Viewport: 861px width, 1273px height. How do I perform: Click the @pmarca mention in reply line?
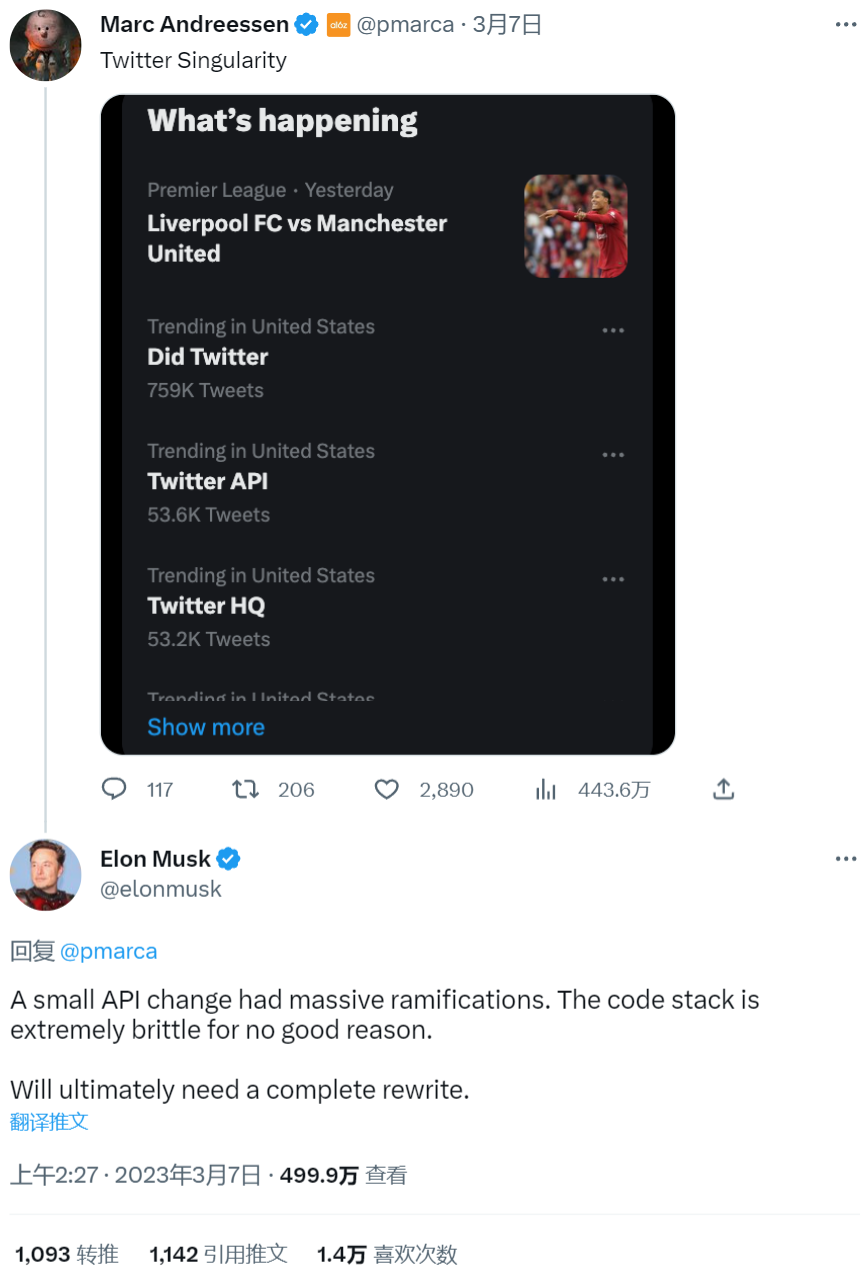[108, 951]
